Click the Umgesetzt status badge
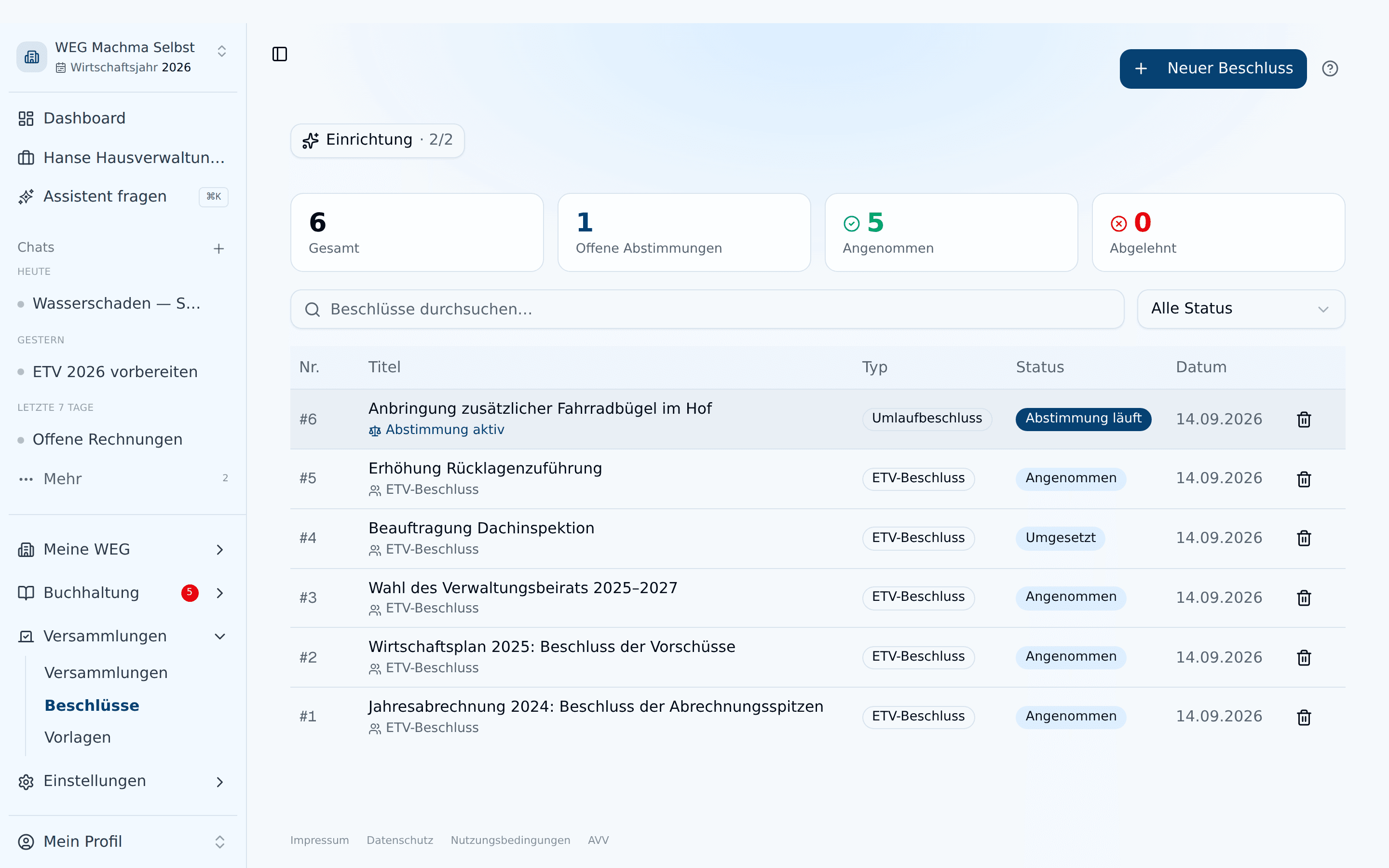 point(1060,538)
